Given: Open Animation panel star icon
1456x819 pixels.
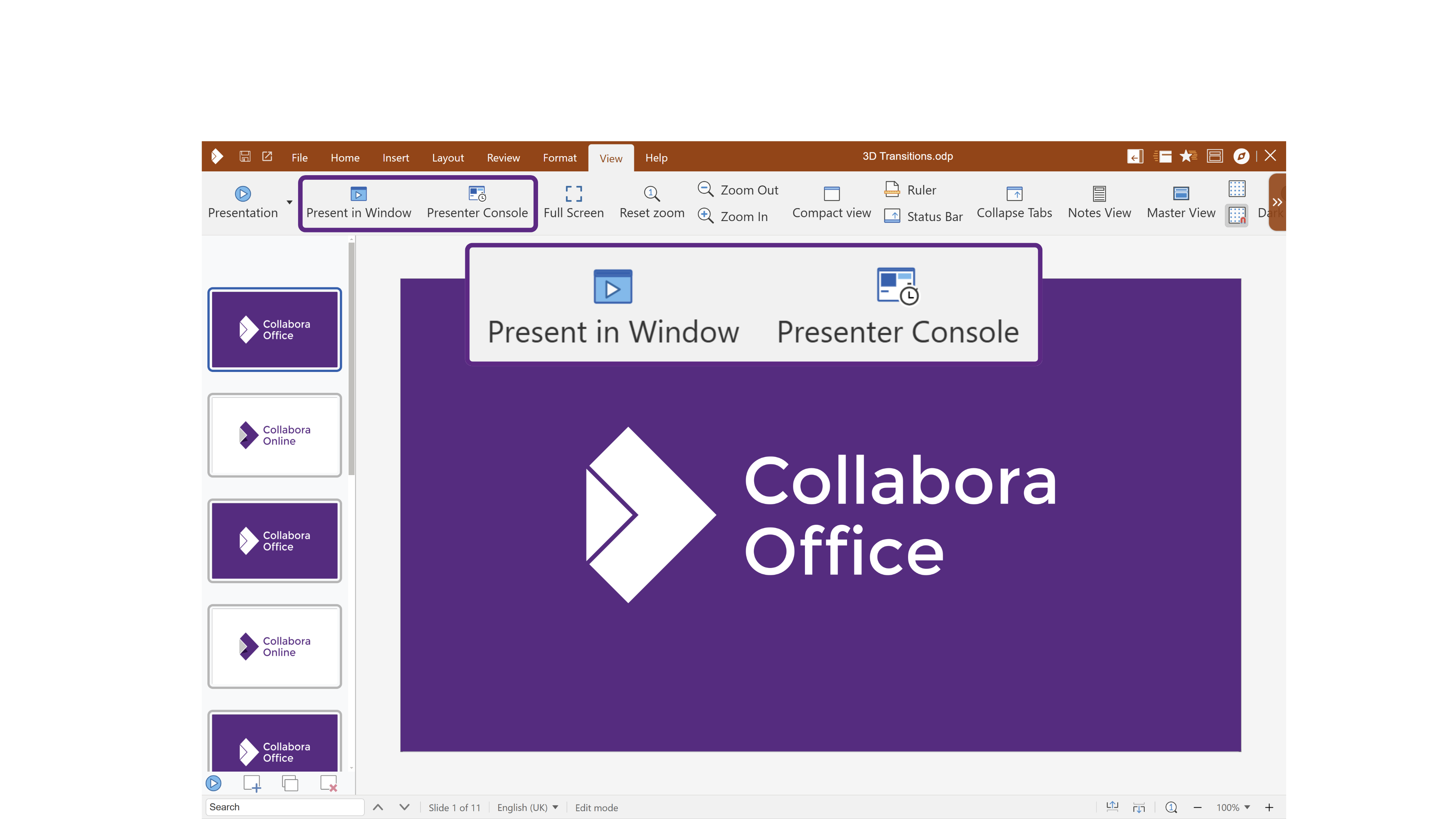Looking at the screenshot, I should (1188, 156).
